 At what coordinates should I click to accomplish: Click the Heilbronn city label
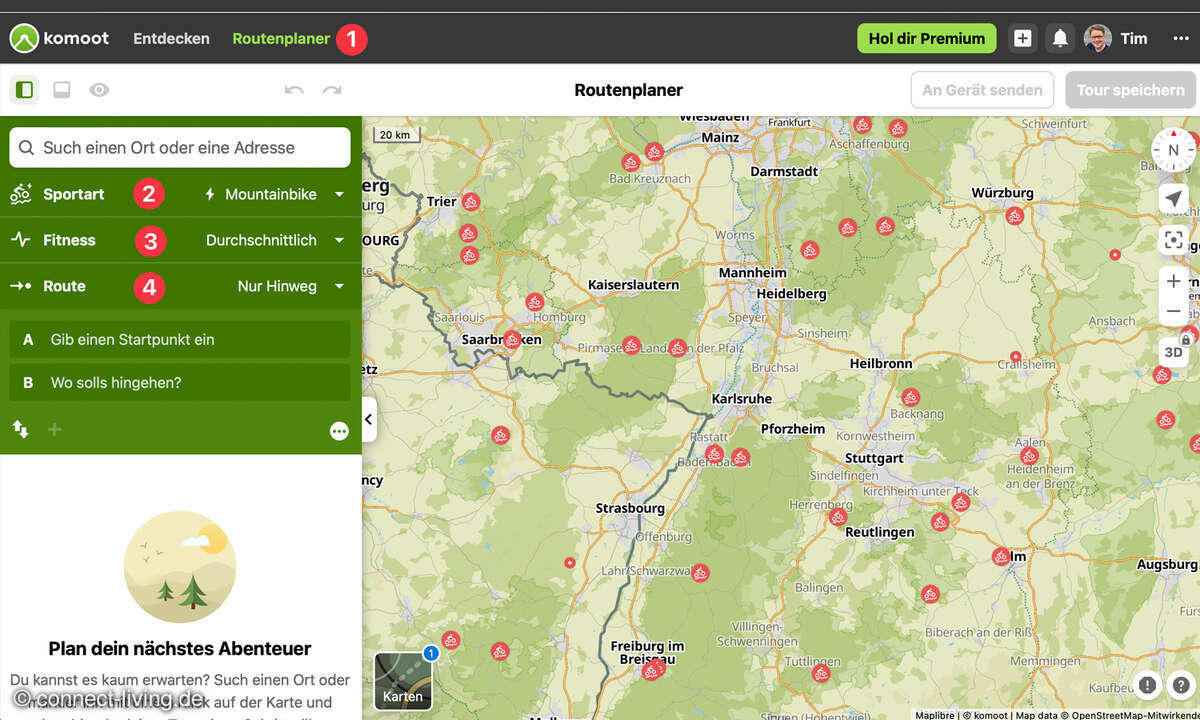coord(881,364)
